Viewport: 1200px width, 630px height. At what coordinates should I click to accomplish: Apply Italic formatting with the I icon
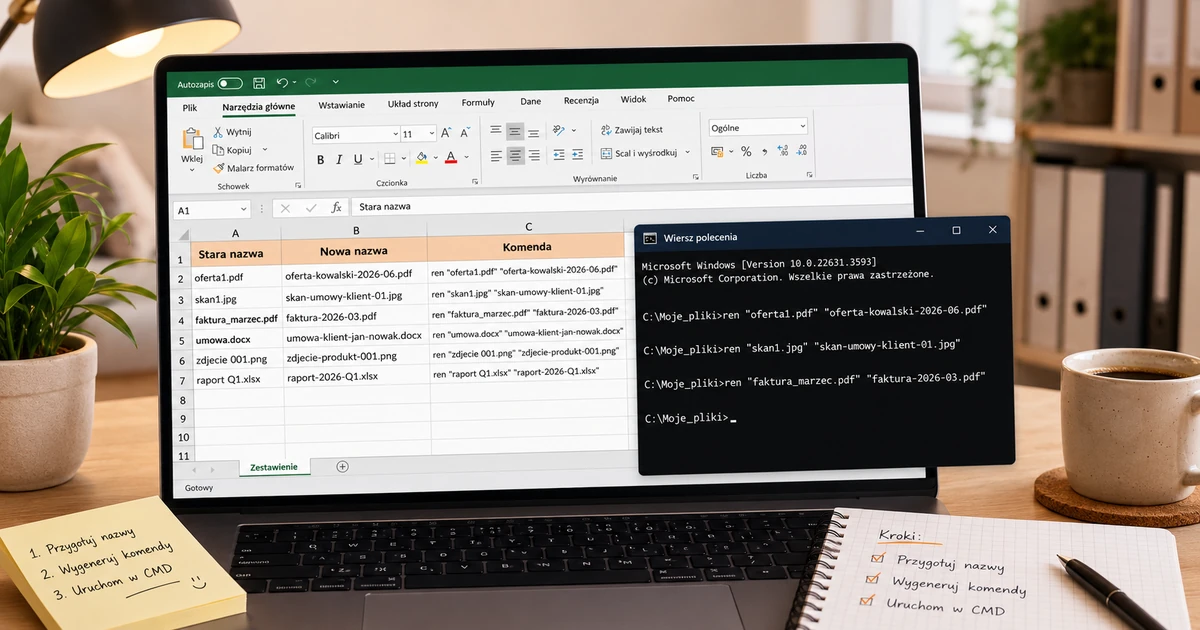340,159
